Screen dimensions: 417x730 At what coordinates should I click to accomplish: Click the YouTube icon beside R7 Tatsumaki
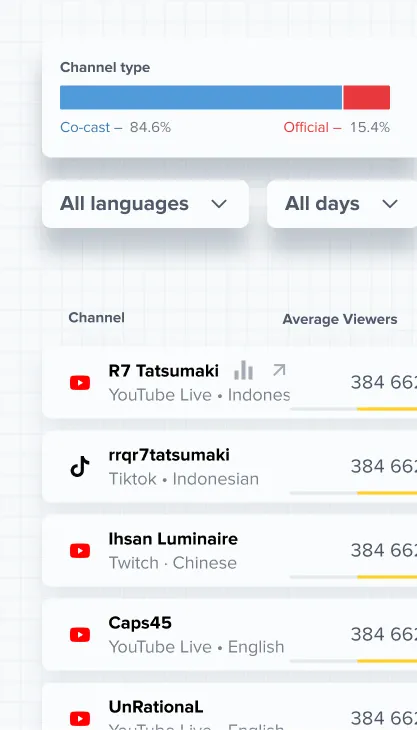(x=80, y=383)
